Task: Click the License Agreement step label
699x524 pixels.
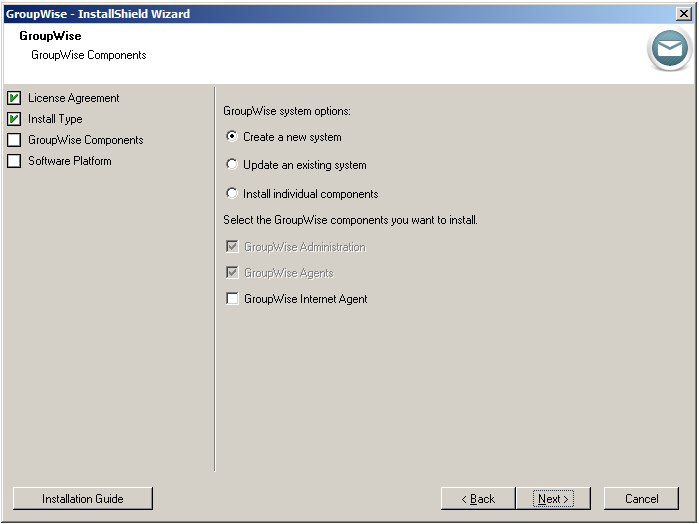Action: coord(73,98)
